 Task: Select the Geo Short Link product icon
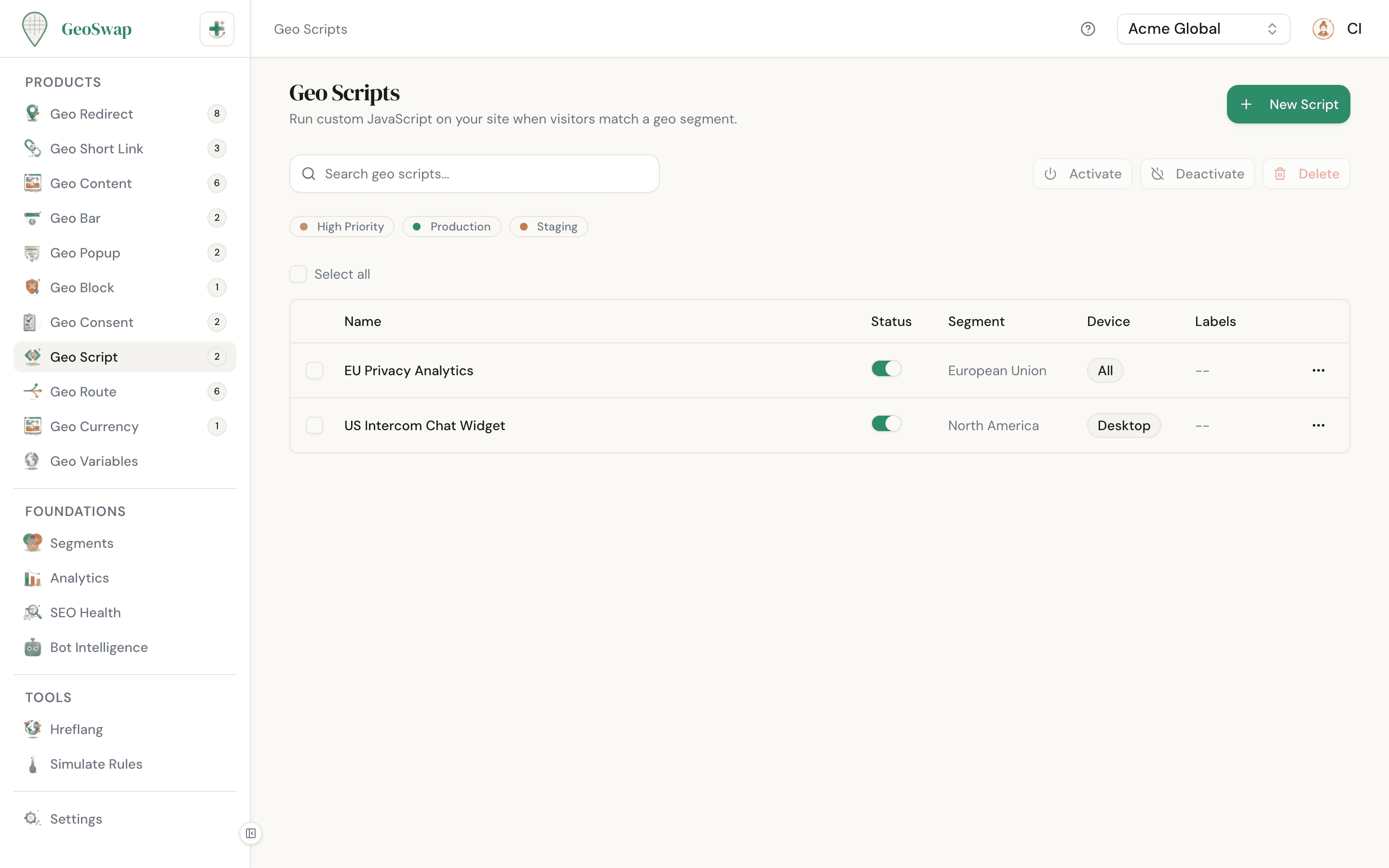coord(32,148)
